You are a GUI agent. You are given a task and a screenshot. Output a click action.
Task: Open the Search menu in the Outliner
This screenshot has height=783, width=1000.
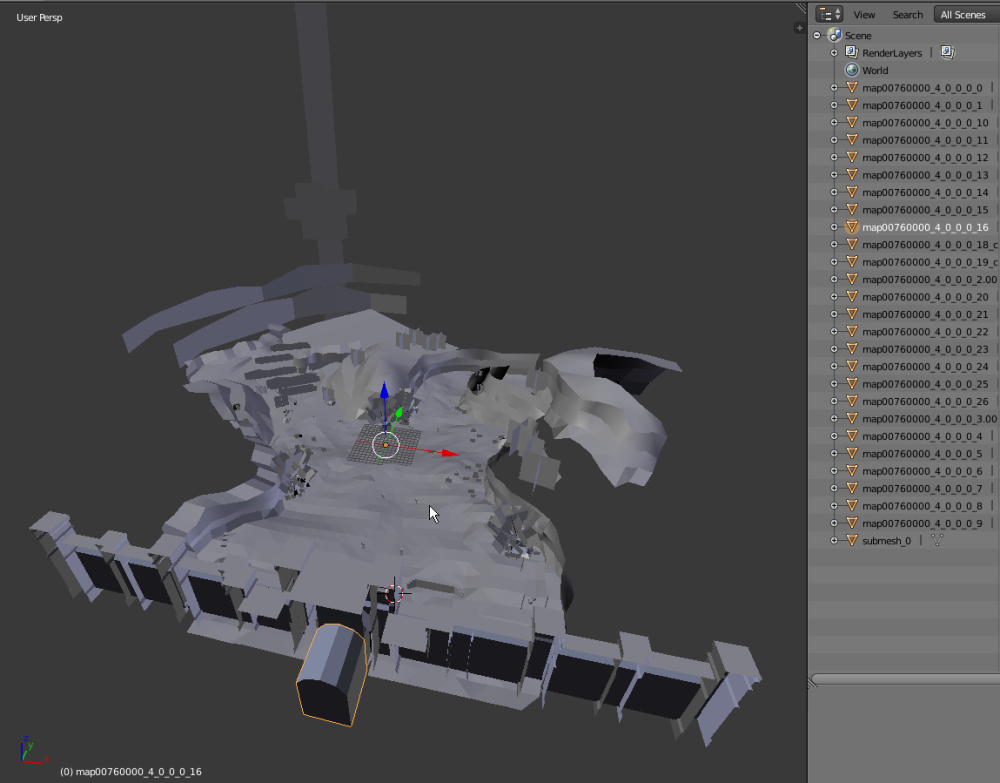click(908, 15)
